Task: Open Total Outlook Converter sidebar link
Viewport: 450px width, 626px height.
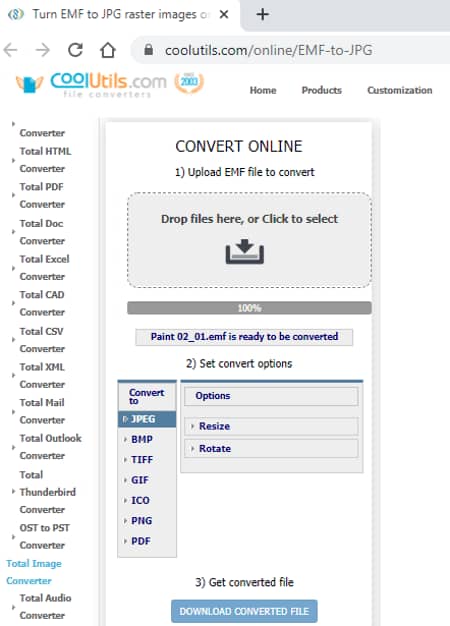Action: pyautogui.click(x=50, y=447)
